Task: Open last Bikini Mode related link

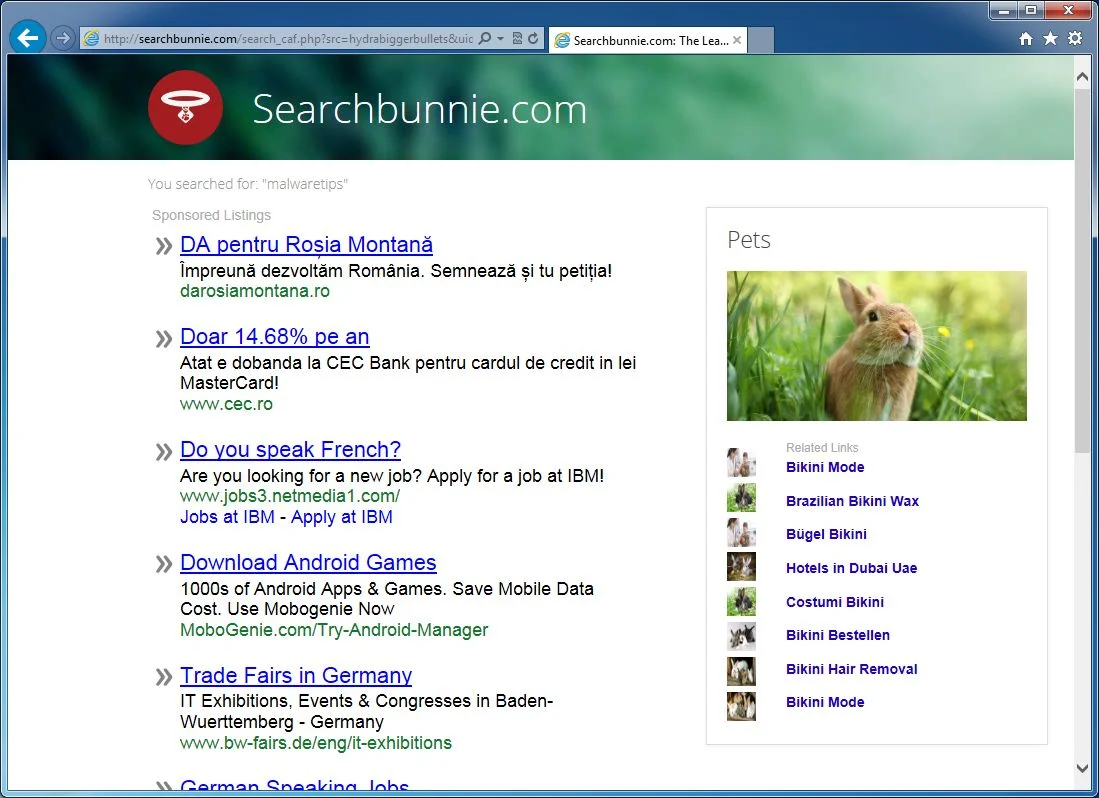Action: click(x=825, y=702)
